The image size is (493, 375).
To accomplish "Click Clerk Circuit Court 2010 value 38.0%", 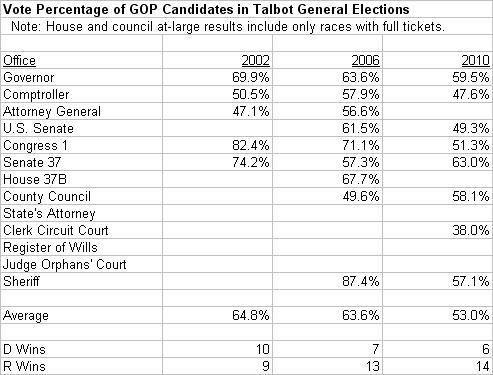I will click(x=471, y=230).
